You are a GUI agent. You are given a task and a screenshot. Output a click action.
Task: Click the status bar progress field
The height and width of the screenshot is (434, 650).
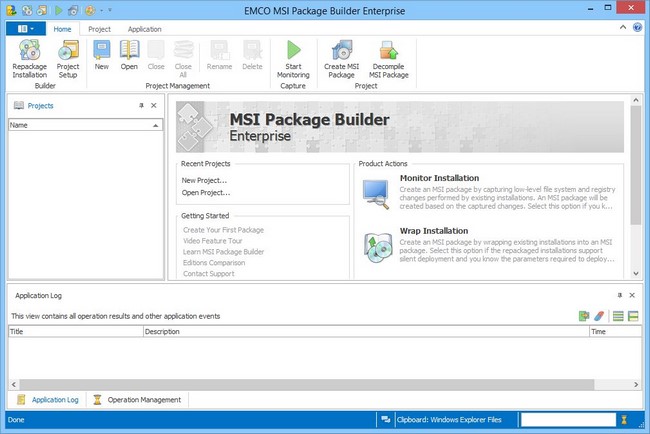pyautogui.click(x=568, y=420)
